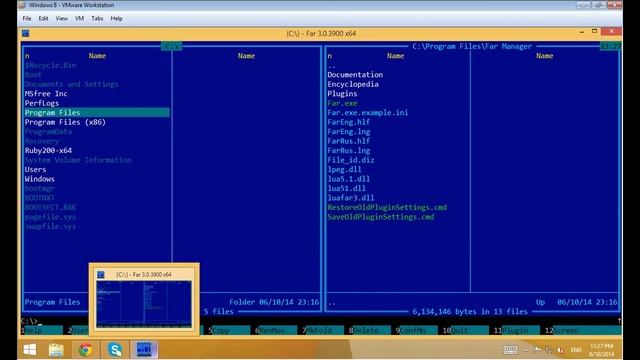Select RestoreOldPluginSettings.cmd file
Screen dimensions: 640x360
tap(387, 207)
